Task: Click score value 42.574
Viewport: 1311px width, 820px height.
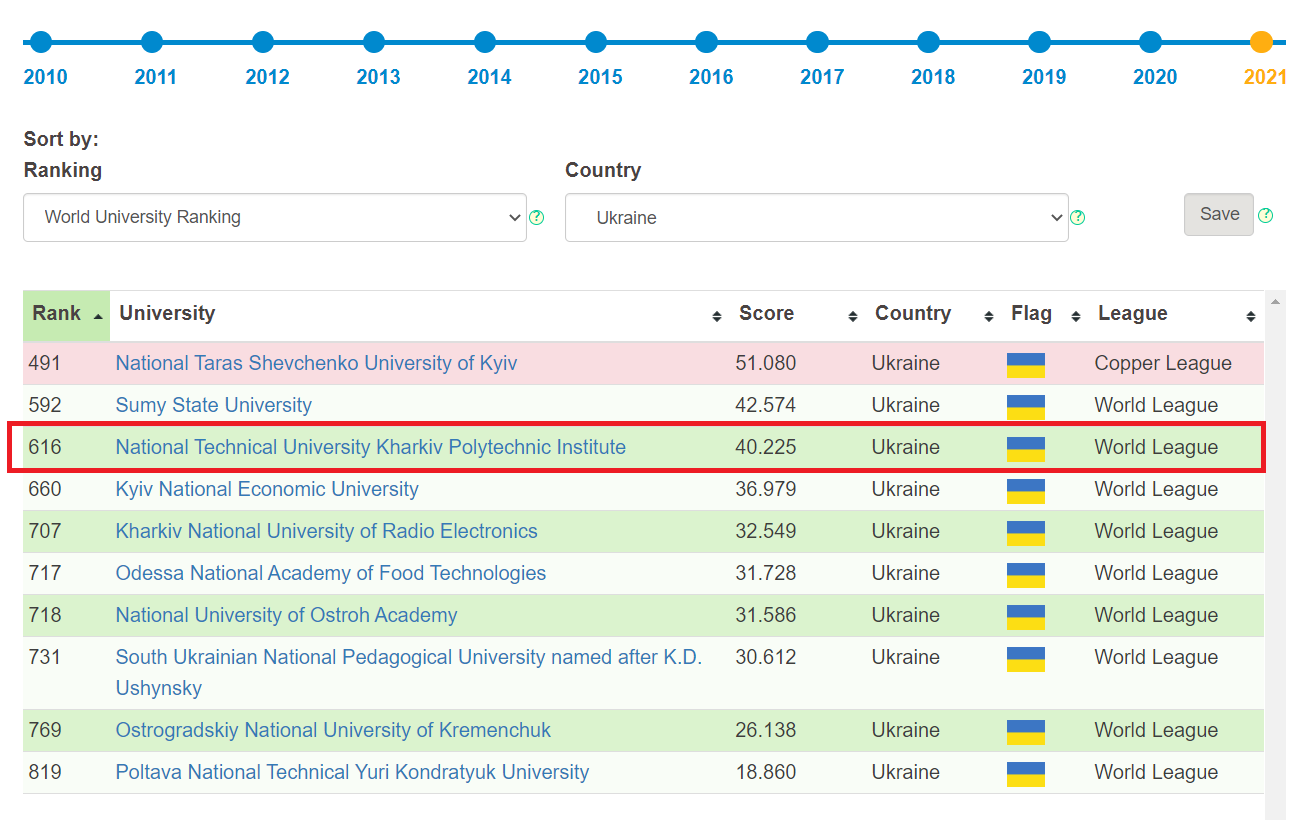Action: click(x=766, y=405)
